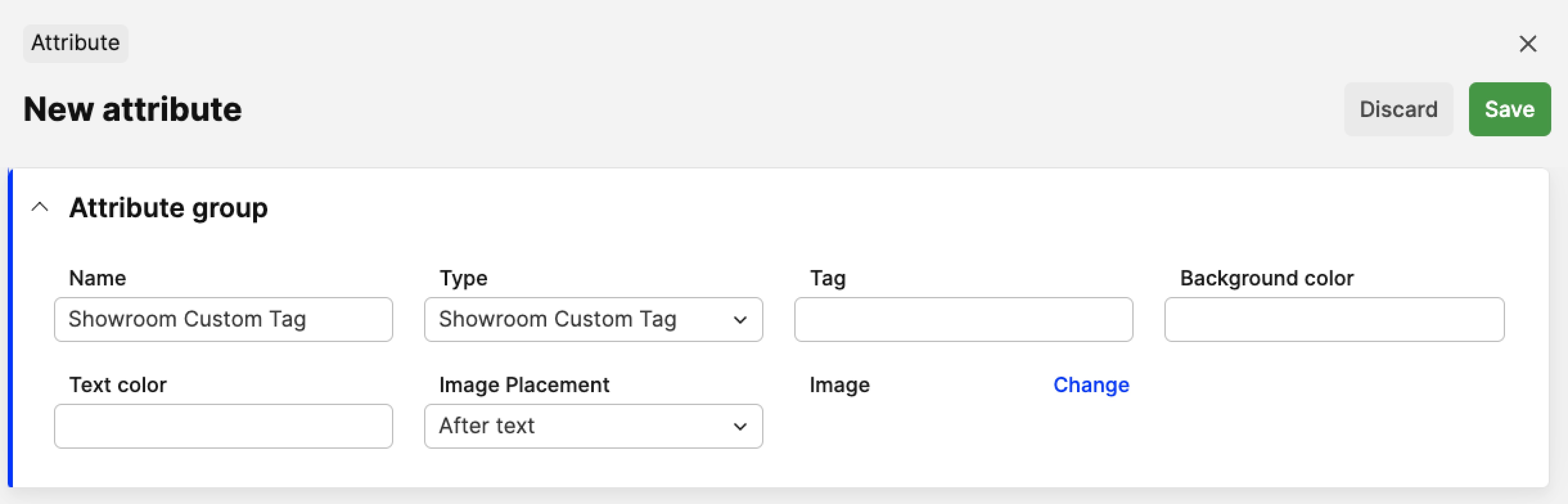Collapse the Attribute group section chevron
Viewport: 1568px width, 504px height.
pos(40,208)
